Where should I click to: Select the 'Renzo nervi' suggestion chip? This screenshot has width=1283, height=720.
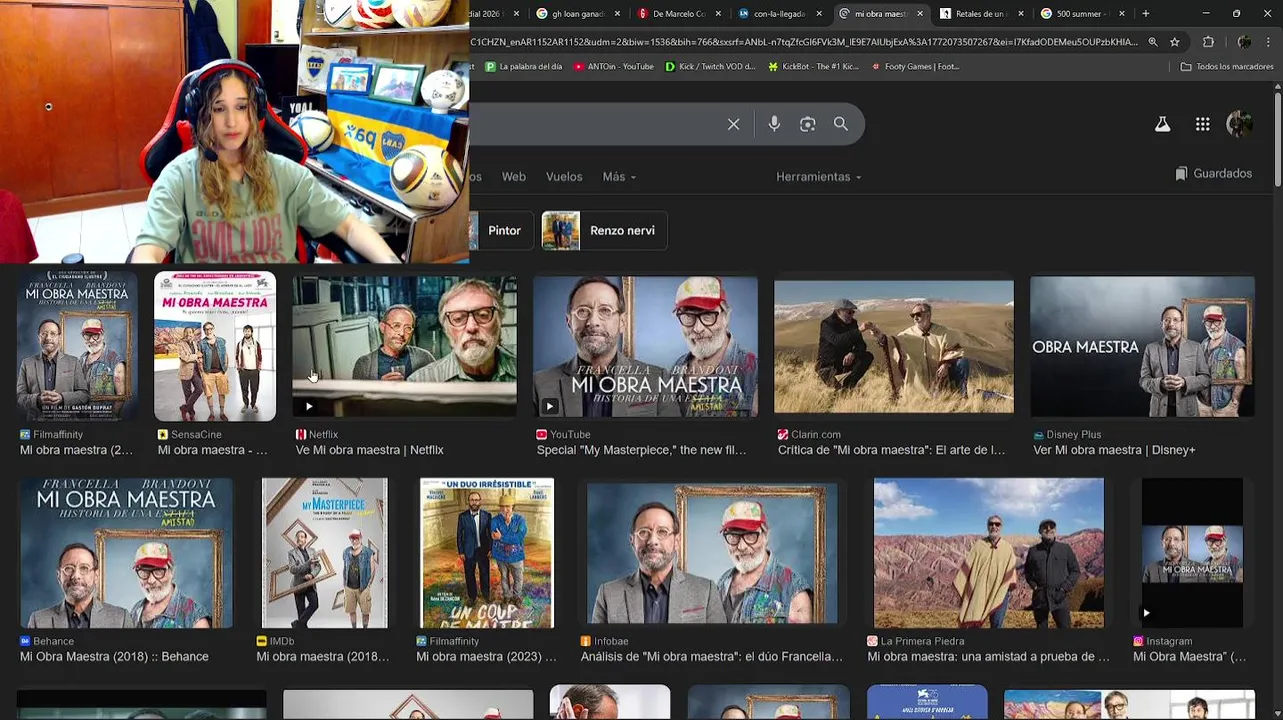coord(604,231)
